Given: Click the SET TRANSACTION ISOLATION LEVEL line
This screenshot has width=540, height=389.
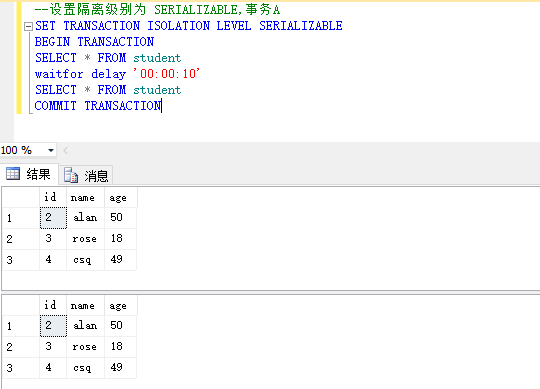Looking at the screenshot, I should tap(189, 26).
